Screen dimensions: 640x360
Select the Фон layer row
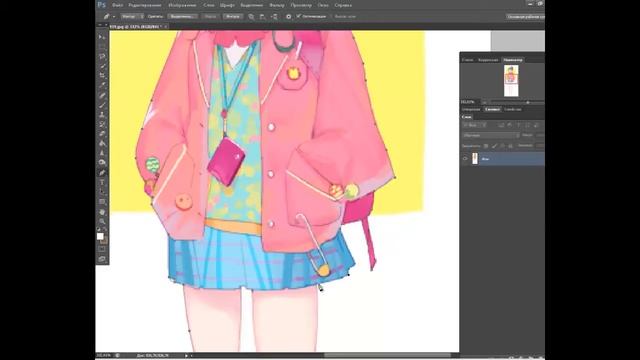(502, 159)
